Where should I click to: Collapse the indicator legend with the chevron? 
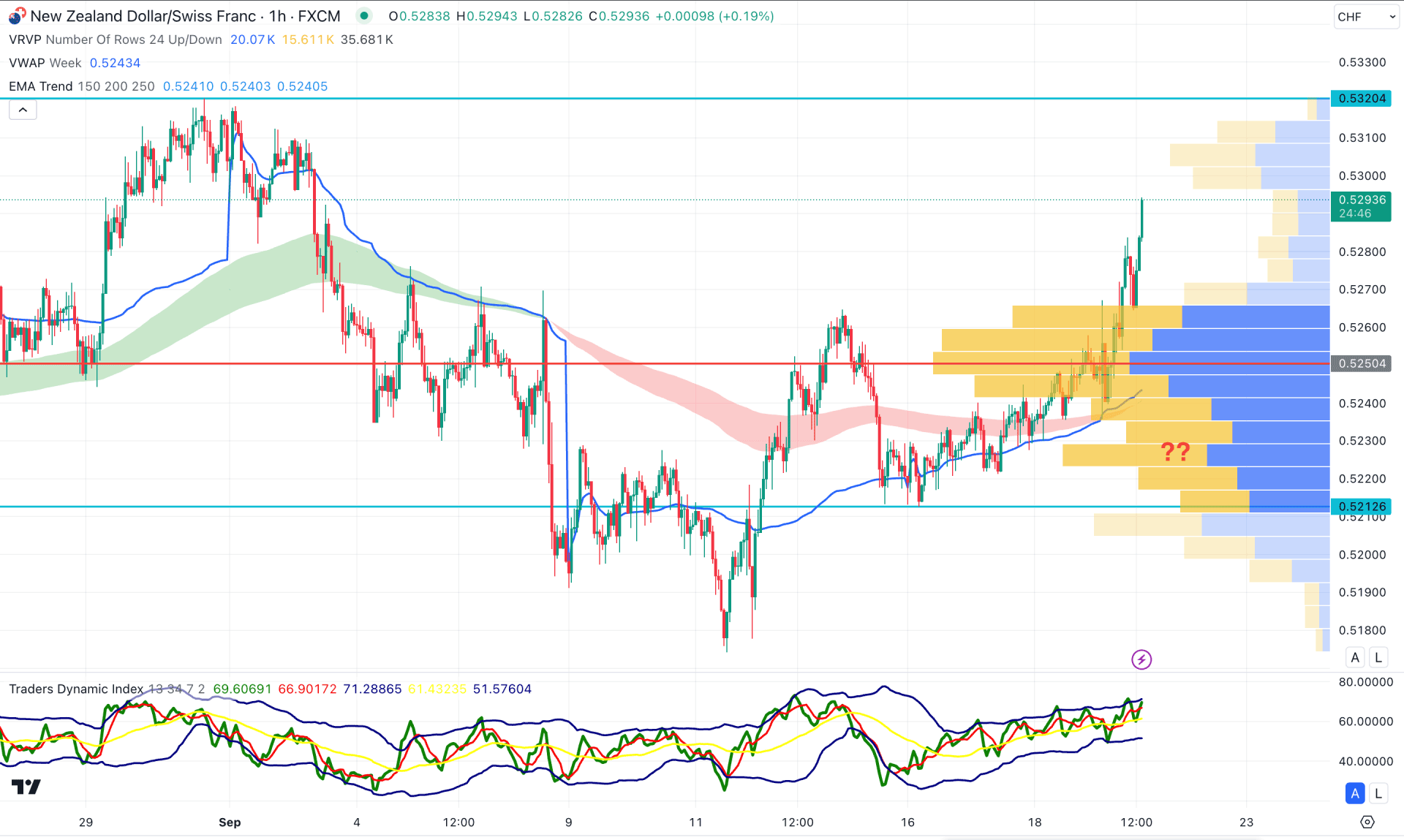click(x=23, y=110)
